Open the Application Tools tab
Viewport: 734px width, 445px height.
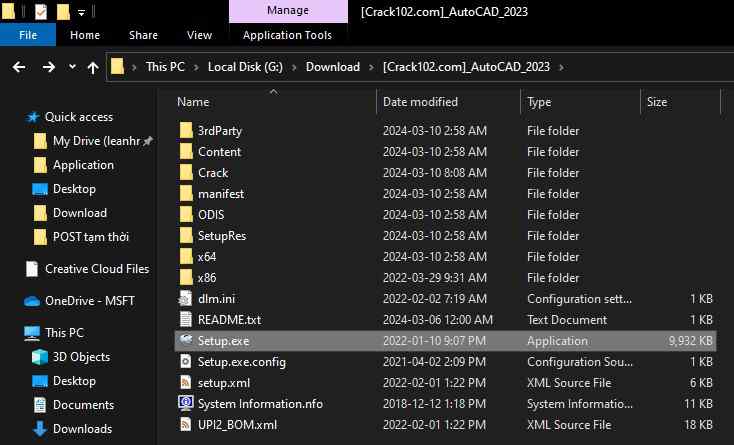288,35
